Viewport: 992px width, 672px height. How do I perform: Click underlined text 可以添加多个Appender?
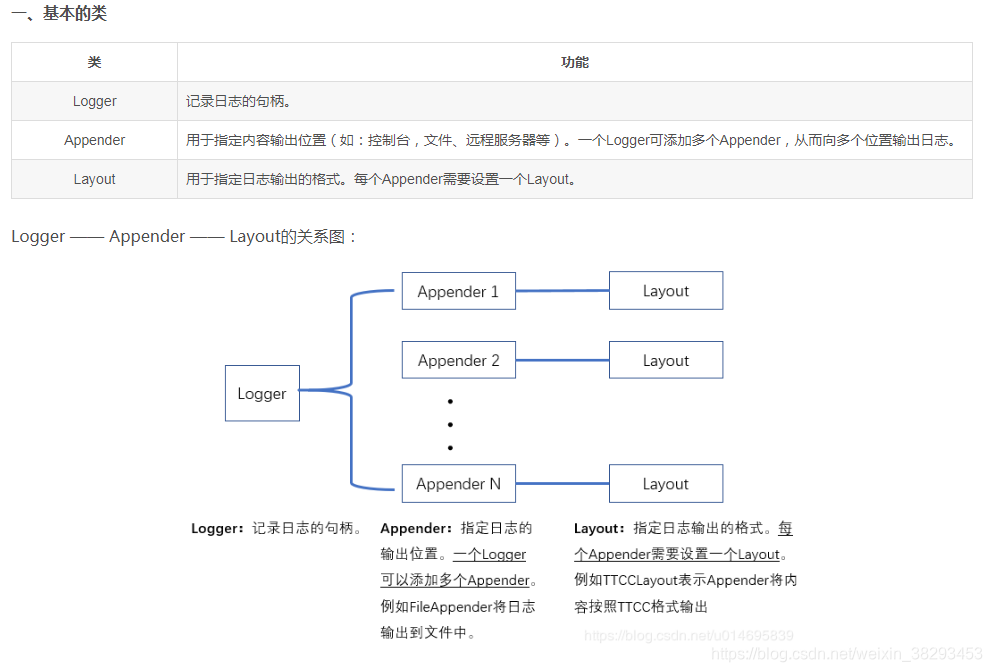[x=455, y=580]
